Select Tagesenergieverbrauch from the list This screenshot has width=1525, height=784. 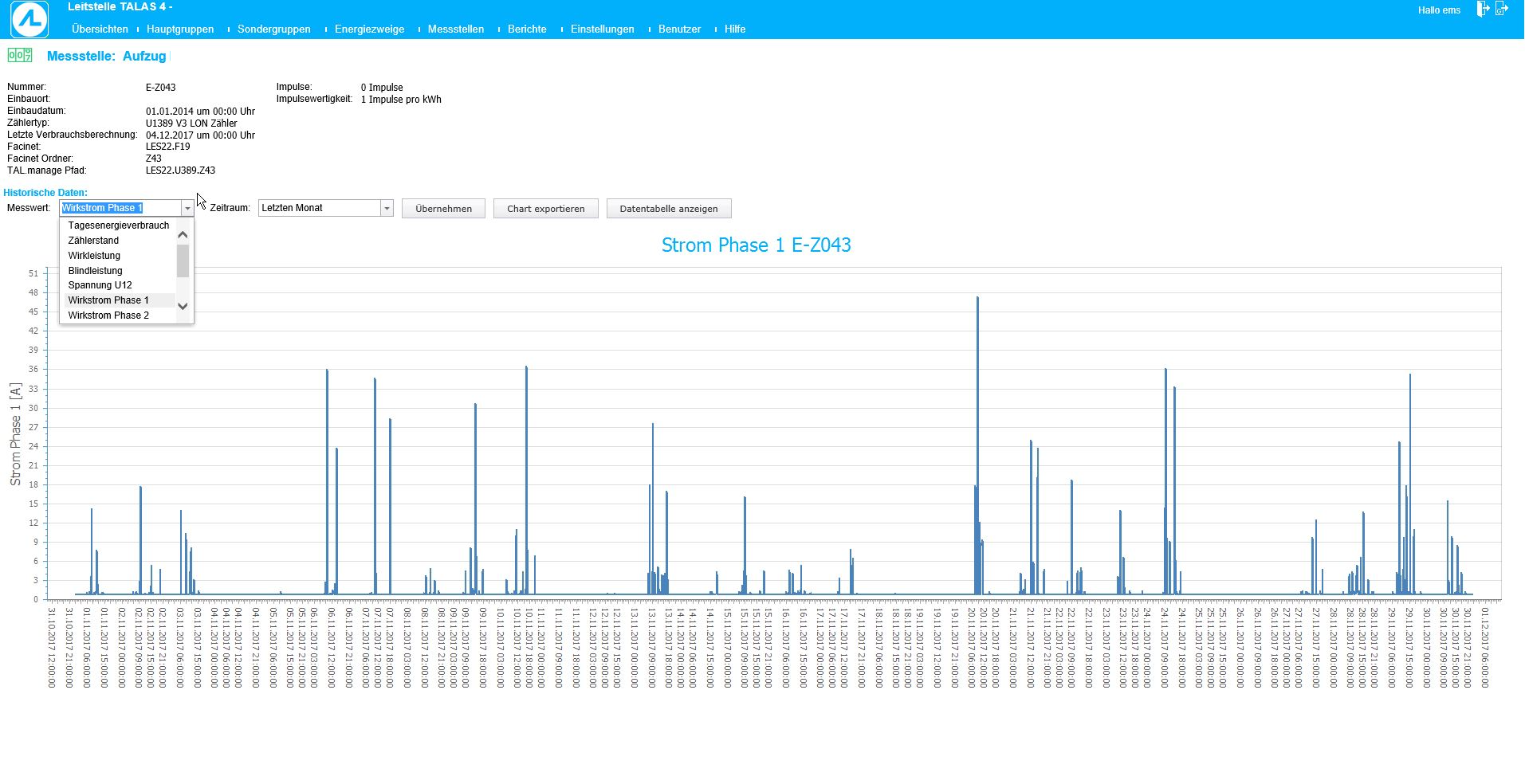click(x=119, y=225)
